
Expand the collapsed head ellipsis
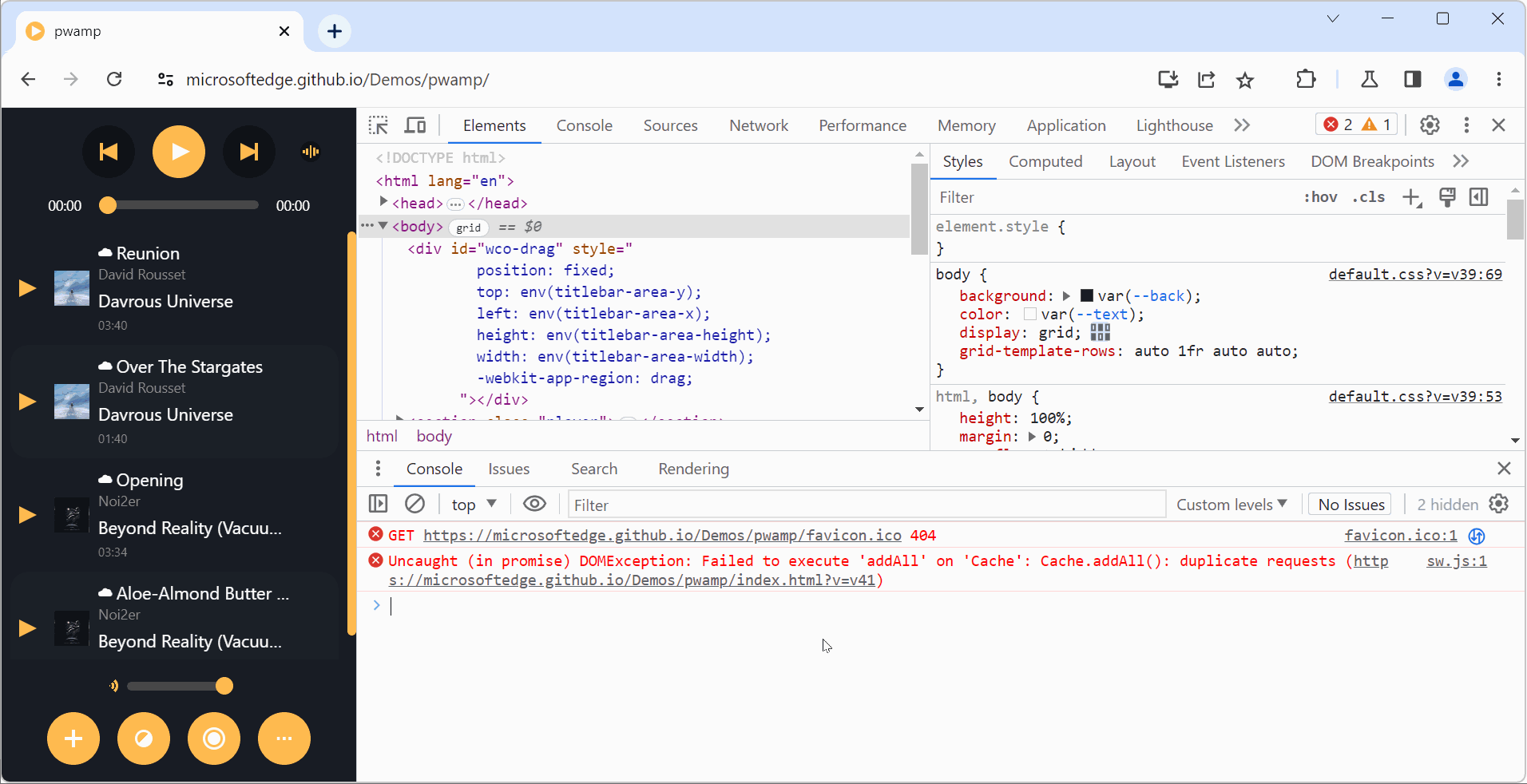[455, 204]
